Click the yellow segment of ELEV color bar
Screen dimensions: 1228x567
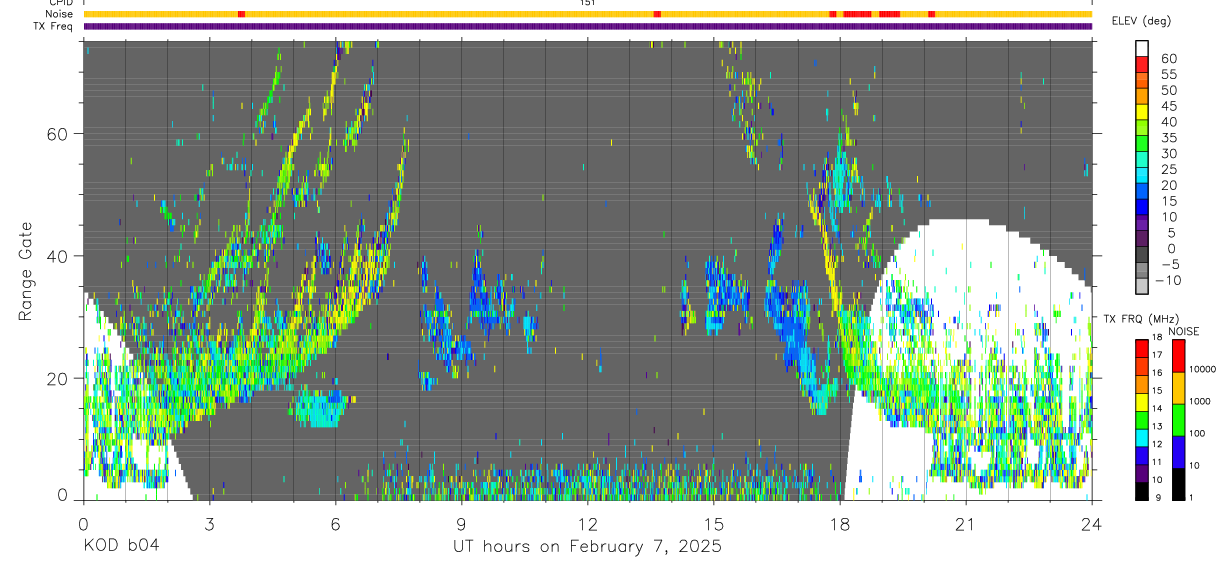tap(1142, 112)
